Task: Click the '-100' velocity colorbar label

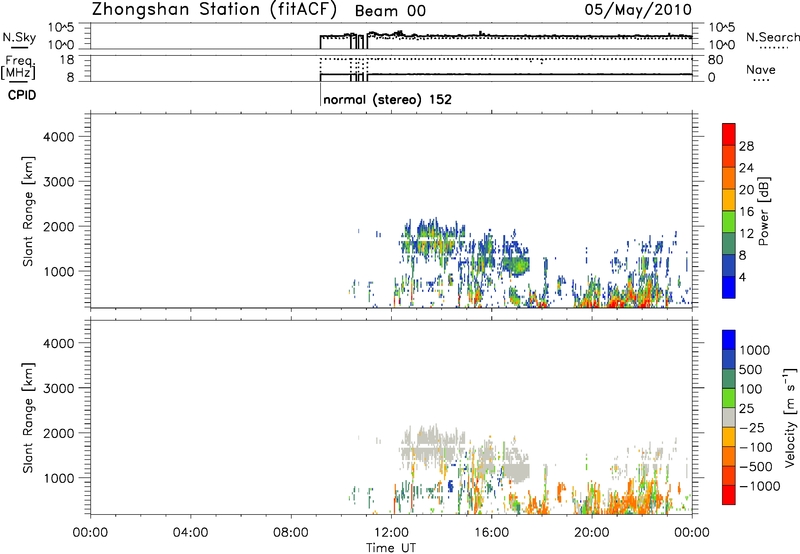Action: click(x=755, y=447)
